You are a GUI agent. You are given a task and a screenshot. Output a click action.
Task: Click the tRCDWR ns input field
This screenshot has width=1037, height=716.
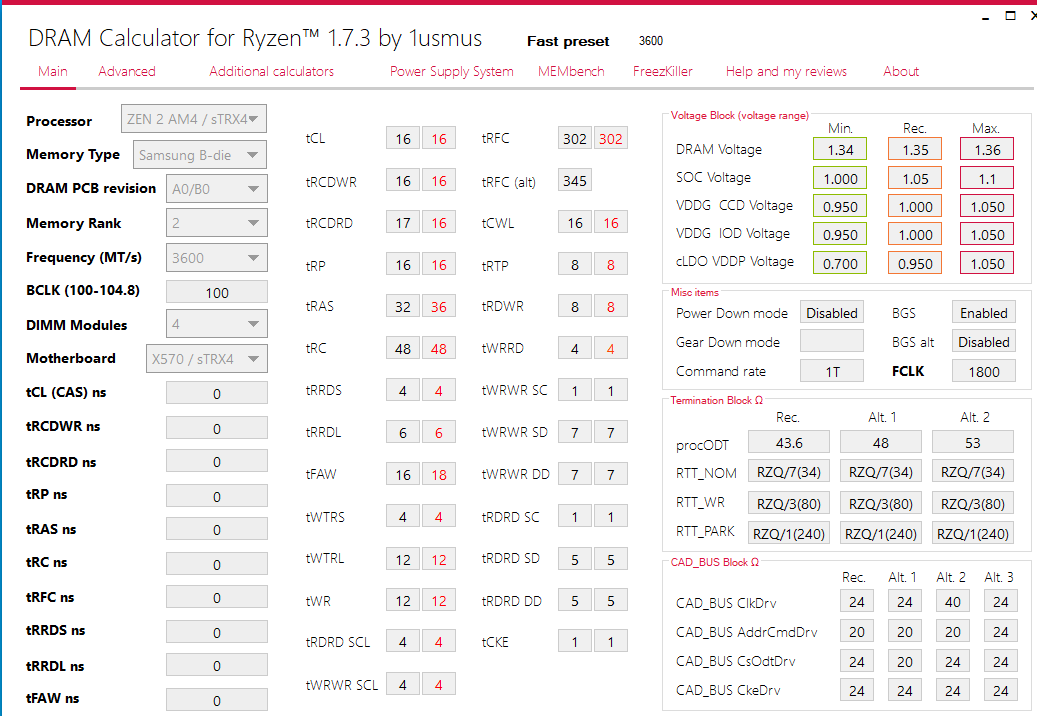coord(217,428)
